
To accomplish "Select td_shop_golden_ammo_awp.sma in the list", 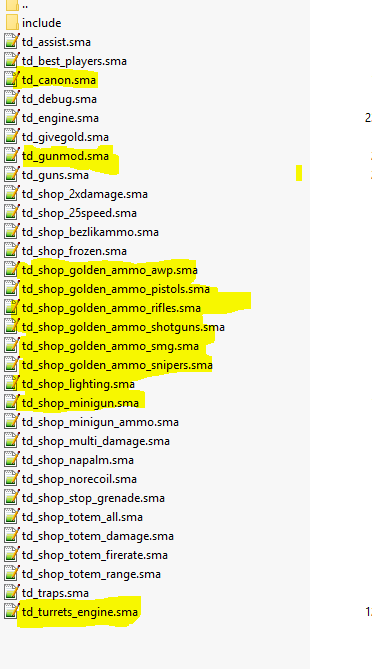I will point(110,270).
